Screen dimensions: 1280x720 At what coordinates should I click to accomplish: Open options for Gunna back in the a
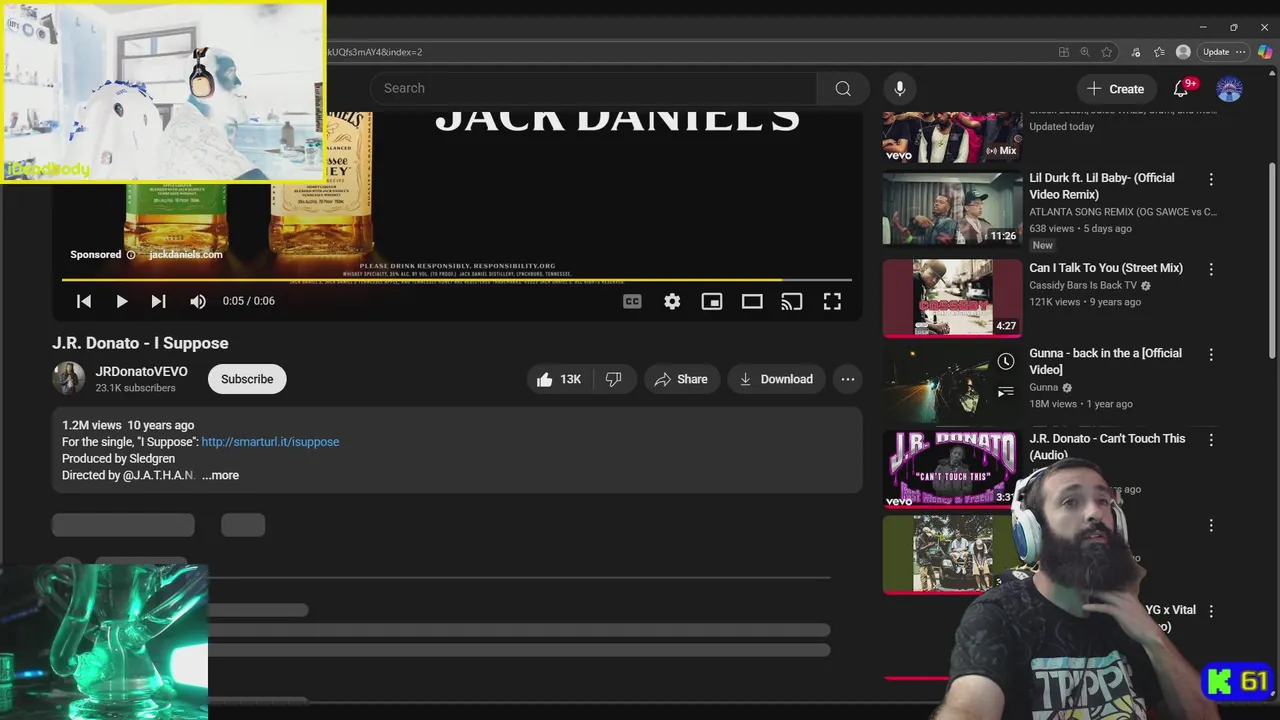[1211, 355]
